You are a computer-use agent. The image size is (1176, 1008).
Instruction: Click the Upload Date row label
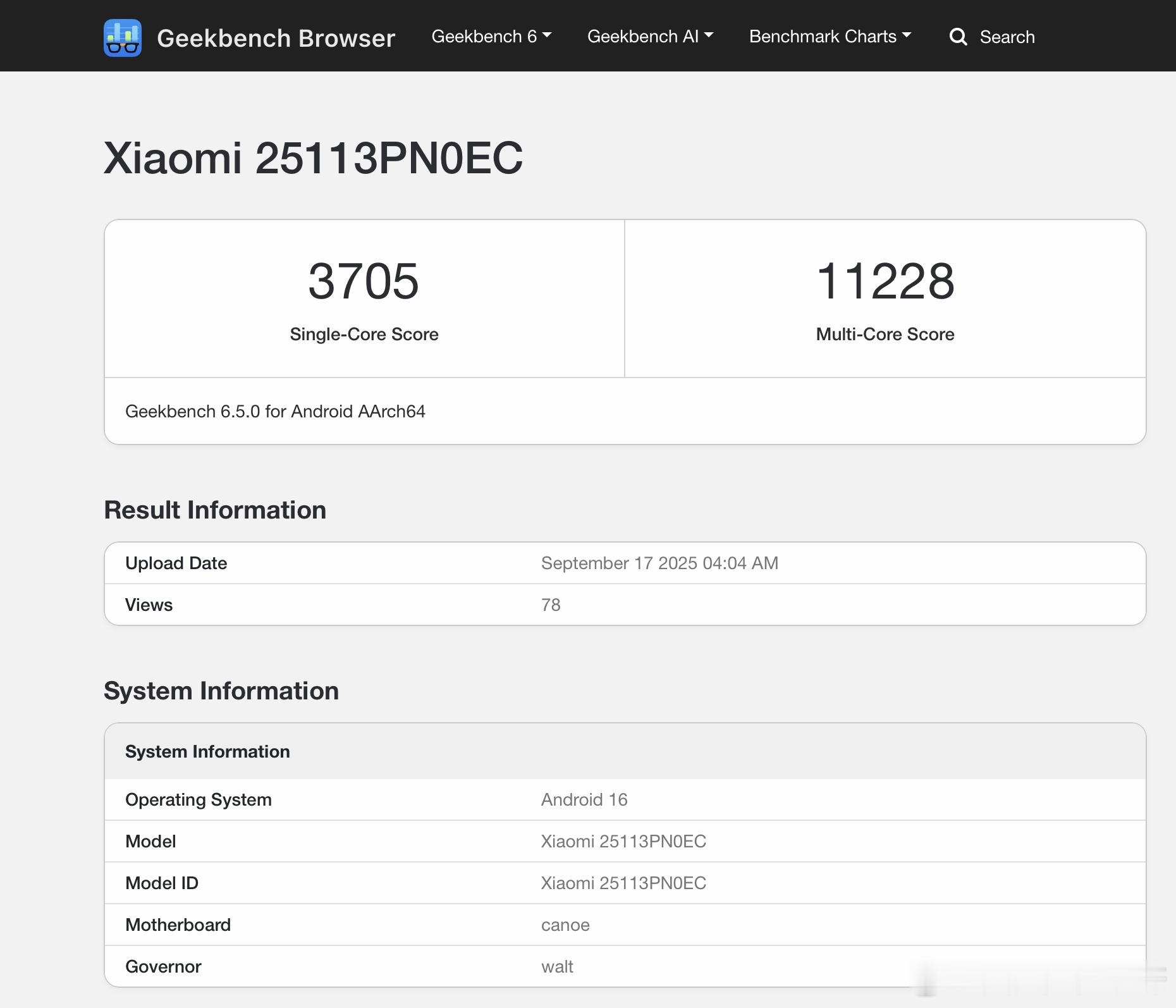click(x=176, y=563)
